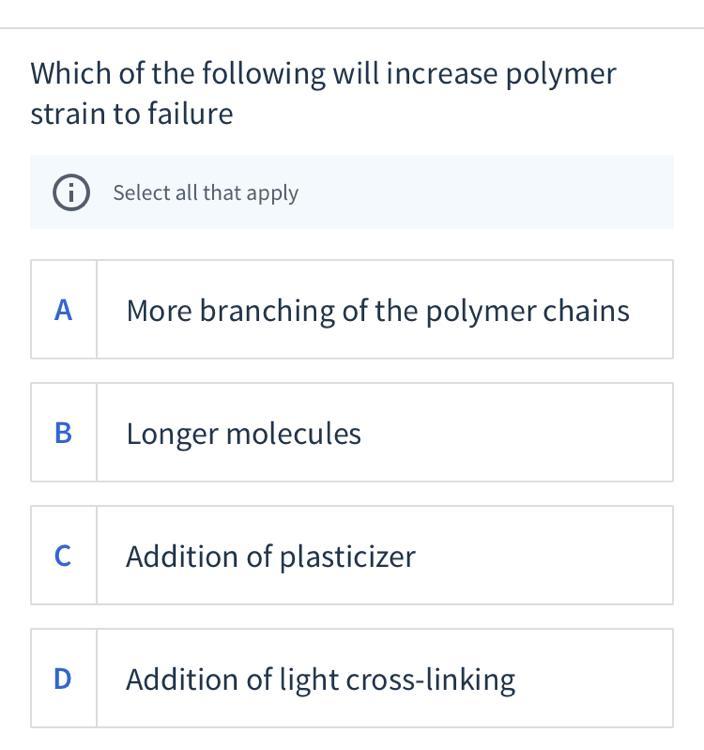Click the 'Select all that apply' hint text
The image size is (704, 750).
coord(205,193)
